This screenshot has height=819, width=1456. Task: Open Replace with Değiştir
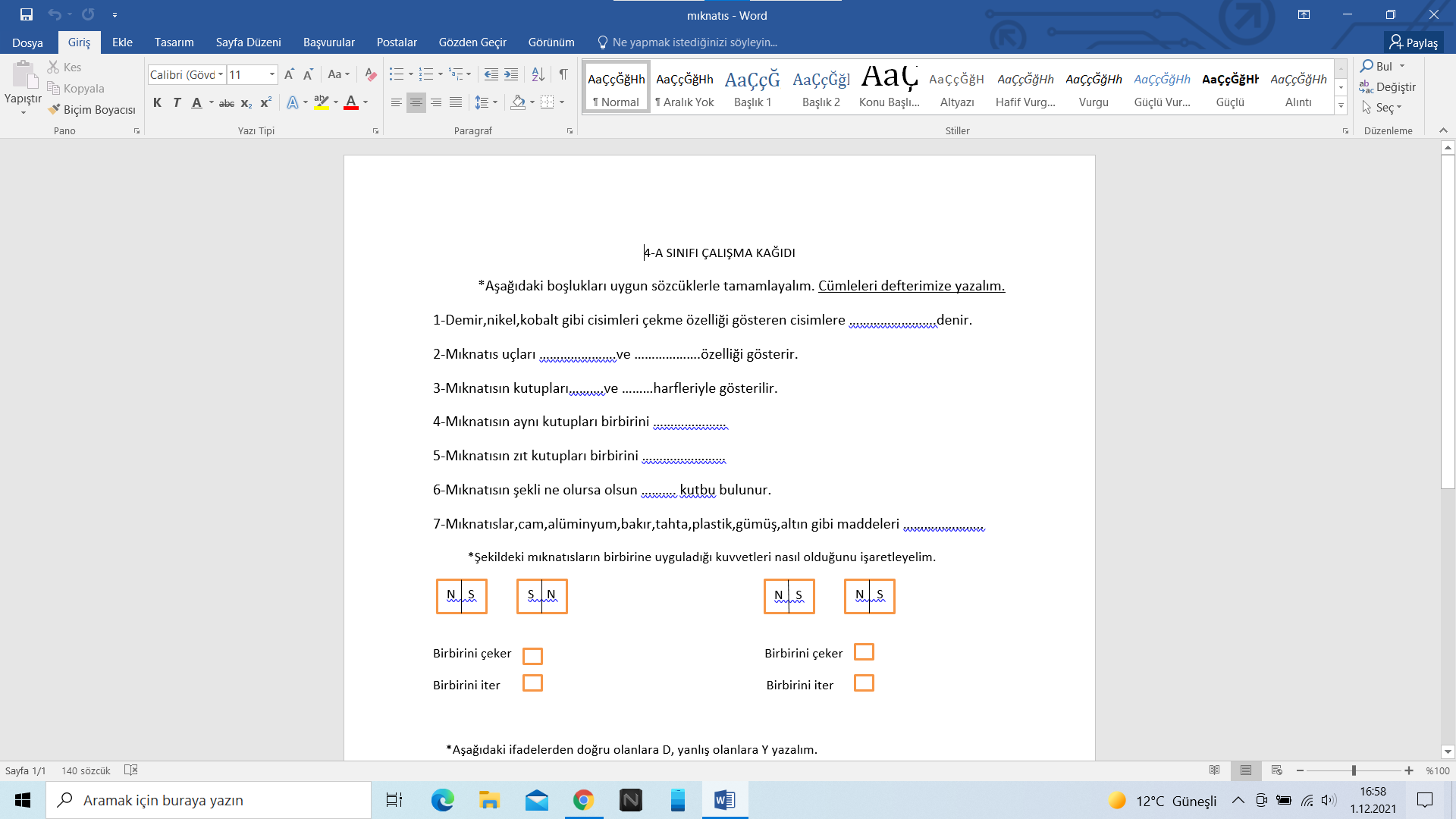coord(1387,87)
